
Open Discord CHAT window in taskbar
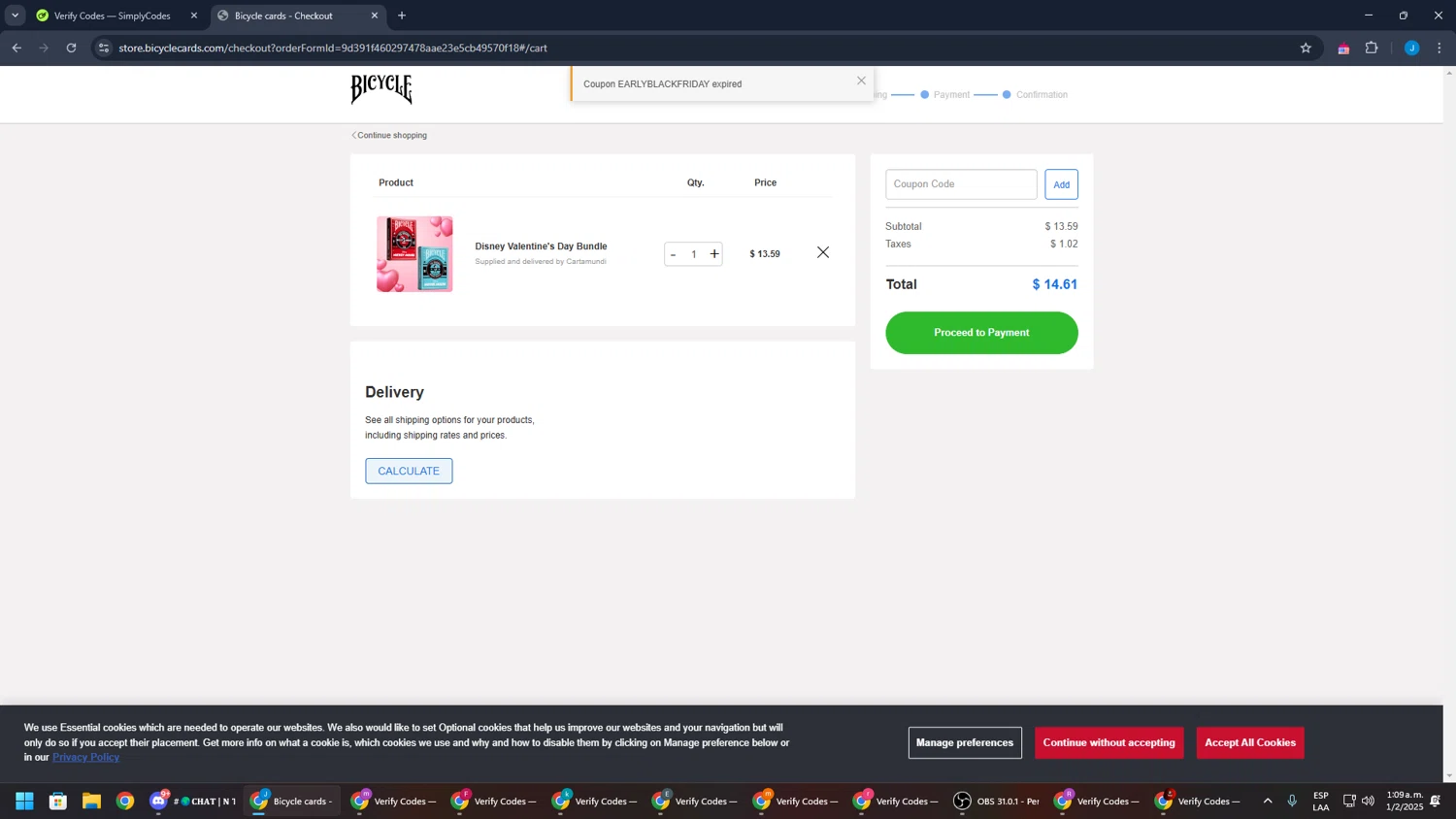coord(192,801)
